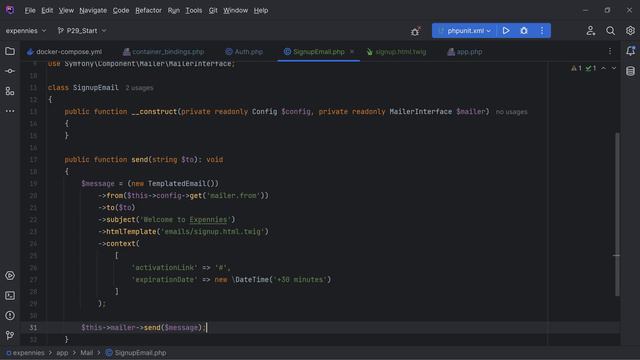Click 'emails/signup.html.twig' string in code
The height and width of the screenshot is (360, 640).
click(213, 231)
